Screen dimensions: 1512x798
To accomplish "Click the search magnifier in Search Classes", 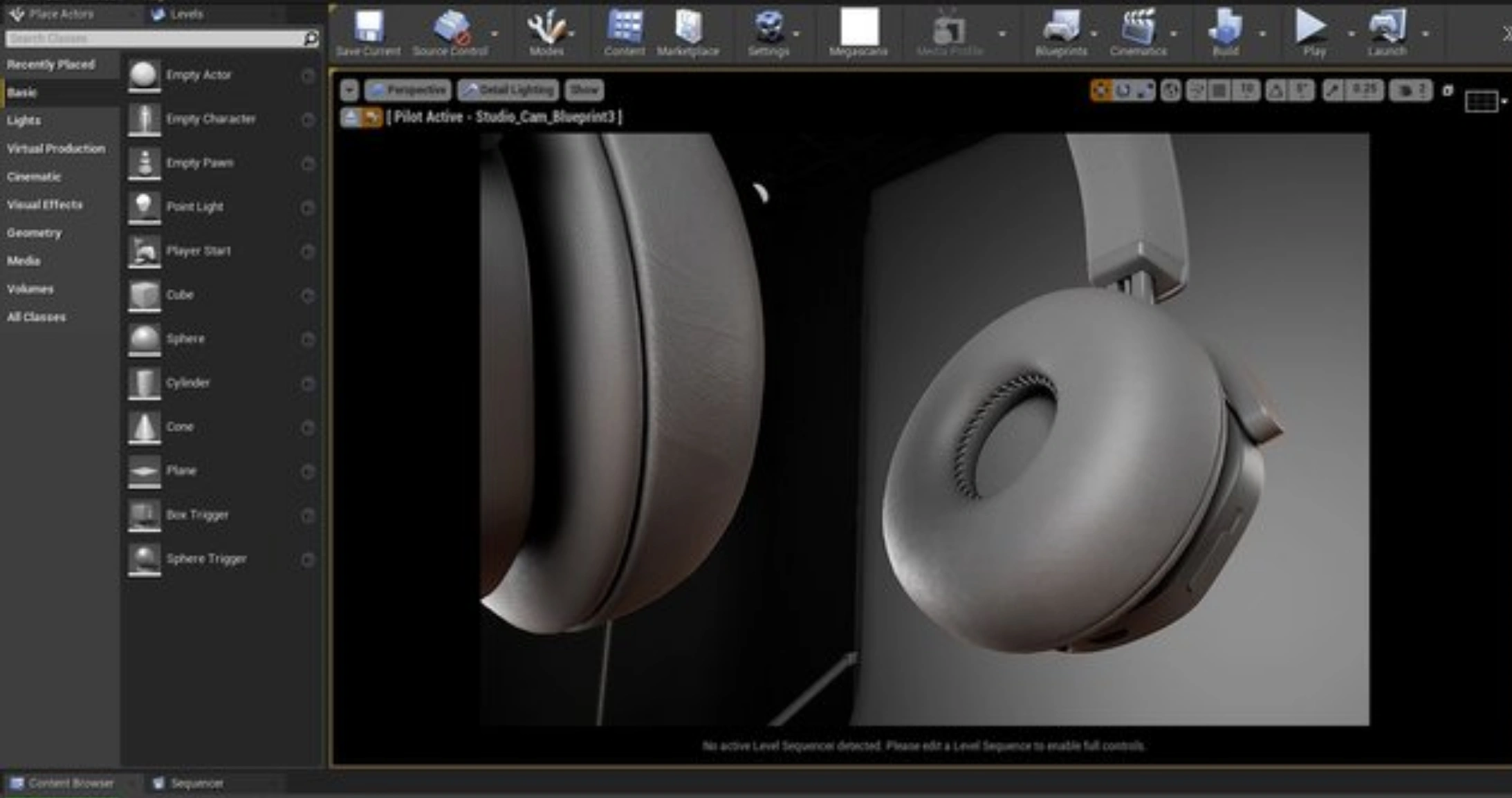I will pos(311,39).
